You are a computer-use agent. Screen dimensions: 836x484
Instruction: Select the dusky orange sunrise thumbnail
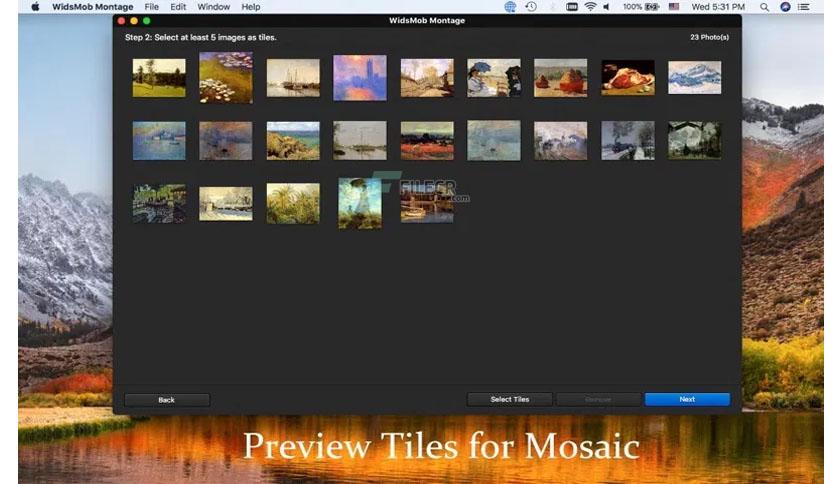[x=226, y=141]
